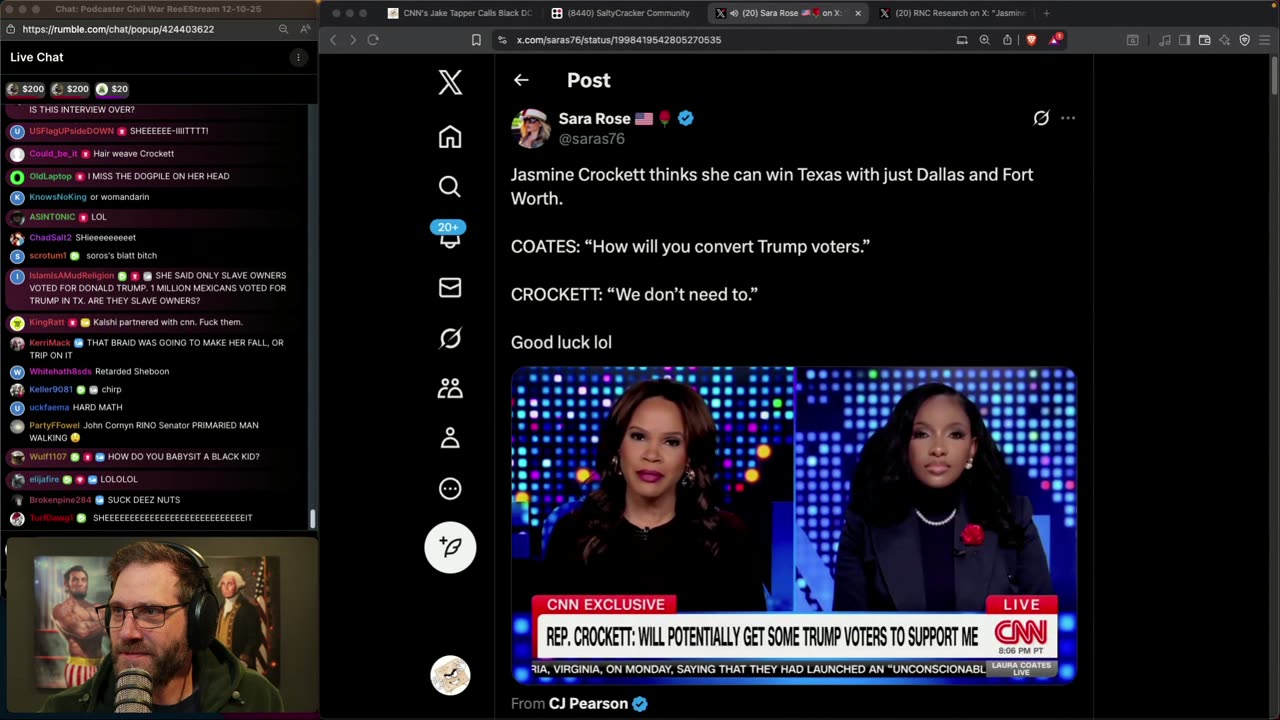Image resolution: width=1280 pixels, height=720 pixels.
Task: Select chat username IslamIsAMudReligion
Action: click(x=72, y=275)
